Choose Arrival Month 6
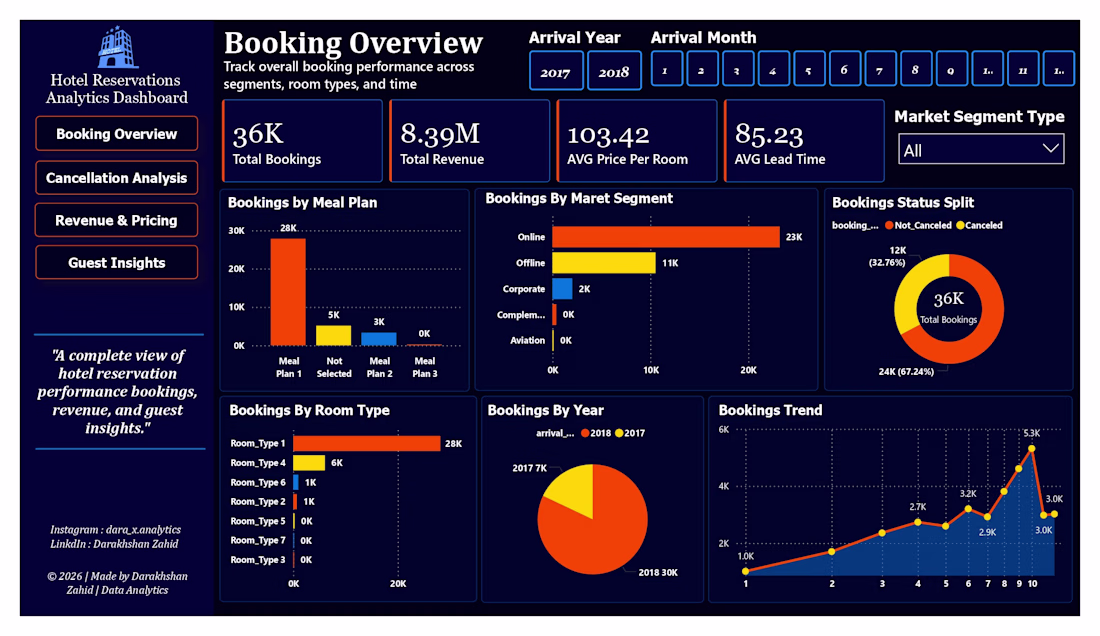1100x636 pixels. pos(845,69)
